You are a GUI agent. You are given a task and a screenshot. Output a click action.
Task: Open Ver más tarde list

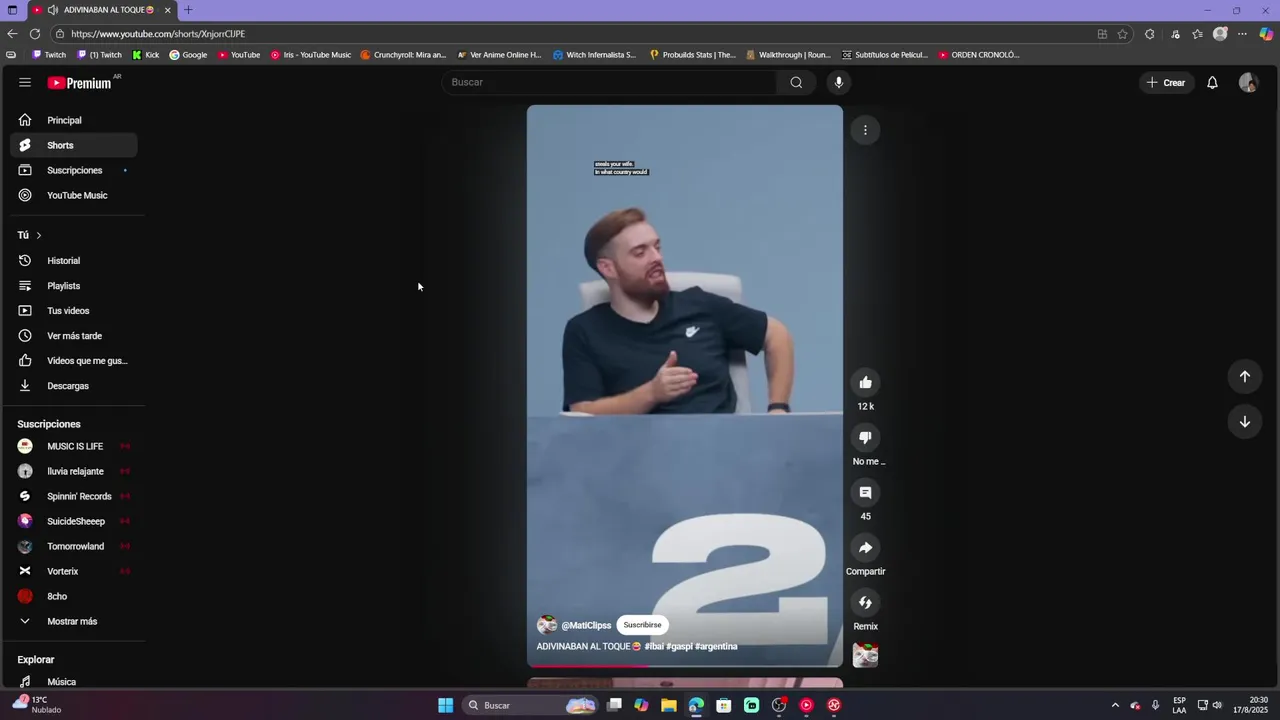74,336
